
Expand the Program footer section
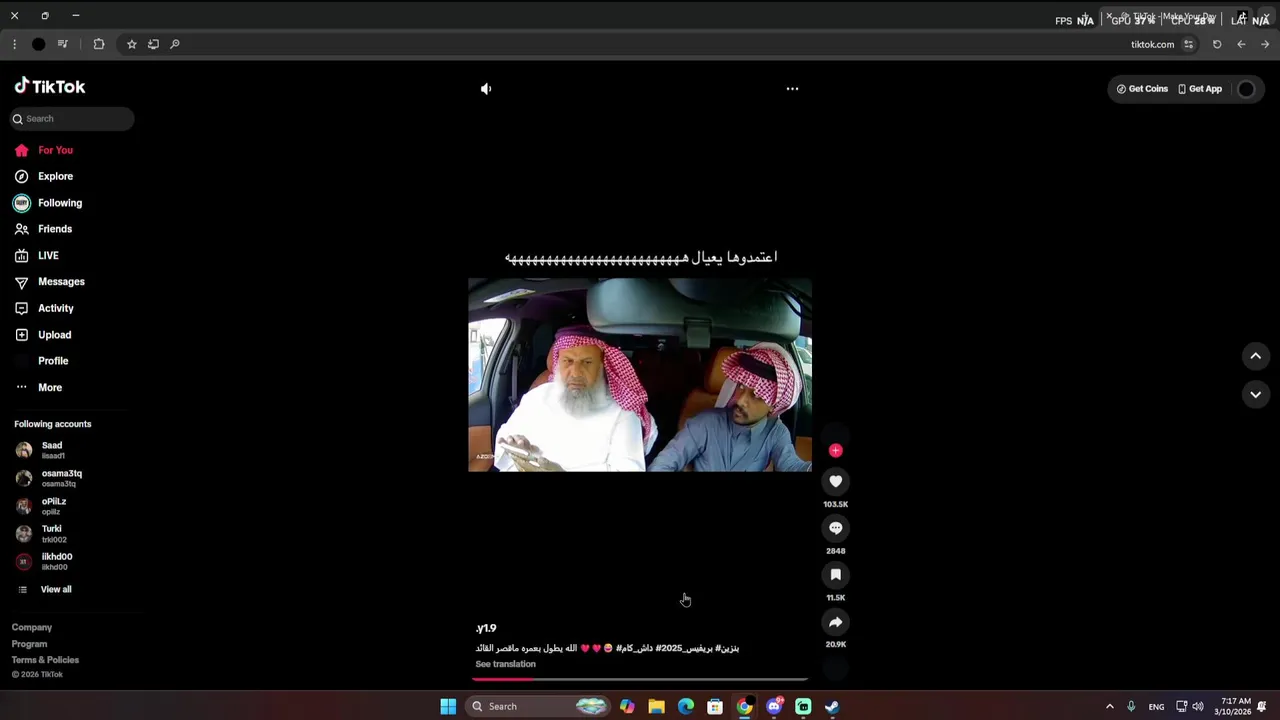[29, 644]
